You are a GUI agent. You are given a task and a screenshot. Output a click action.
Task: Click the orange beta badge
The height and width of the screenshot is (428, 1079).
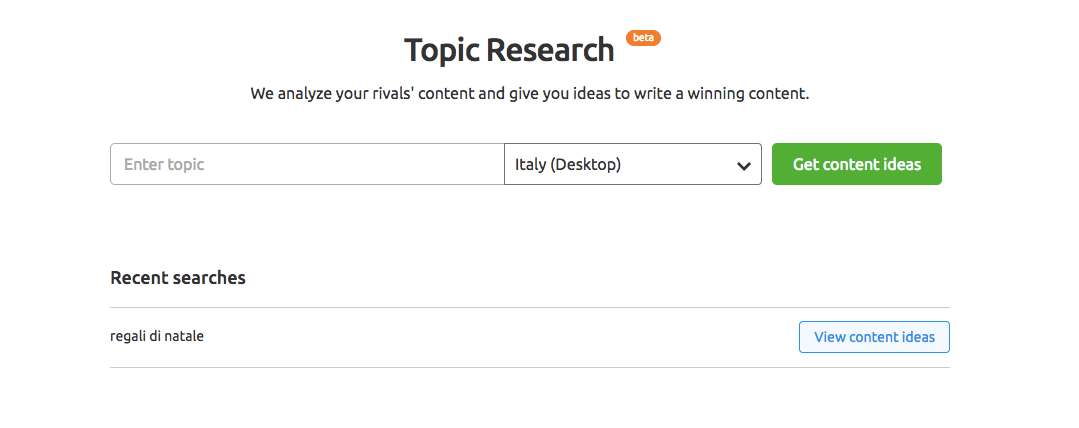click(643, 38)
